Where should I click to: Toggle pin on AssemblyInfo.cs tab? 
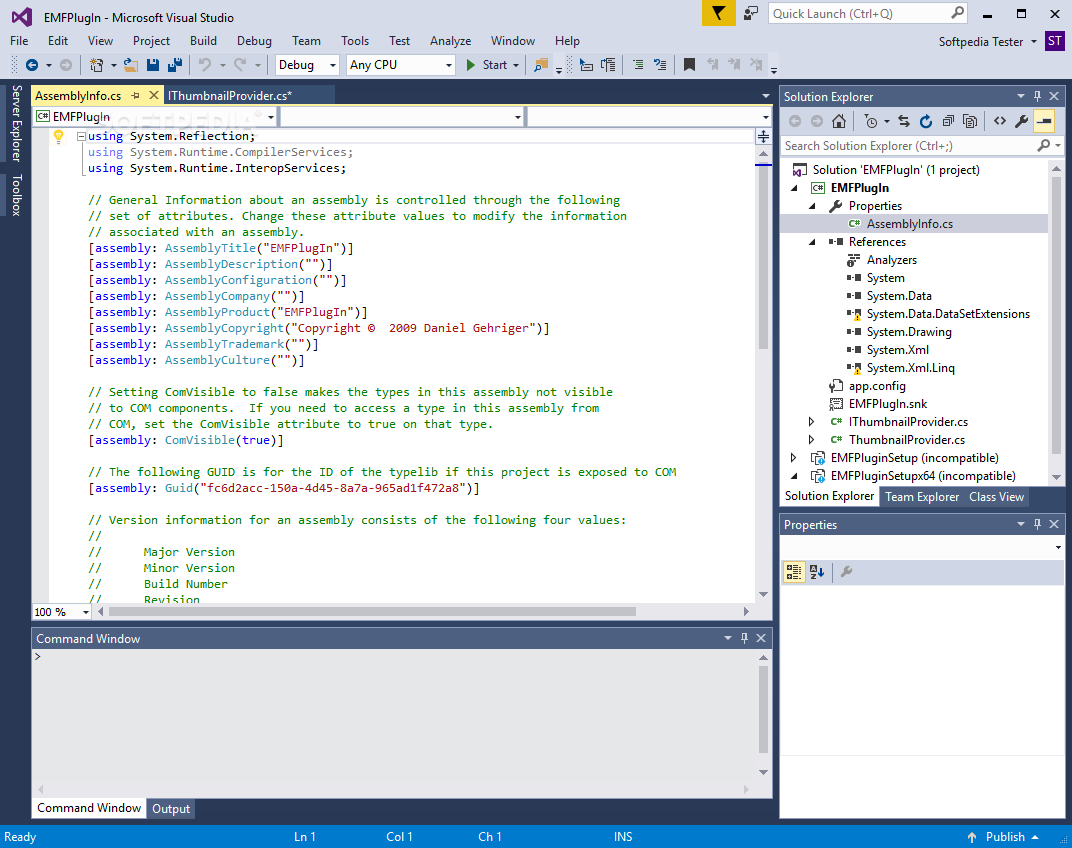coord(135,96)
